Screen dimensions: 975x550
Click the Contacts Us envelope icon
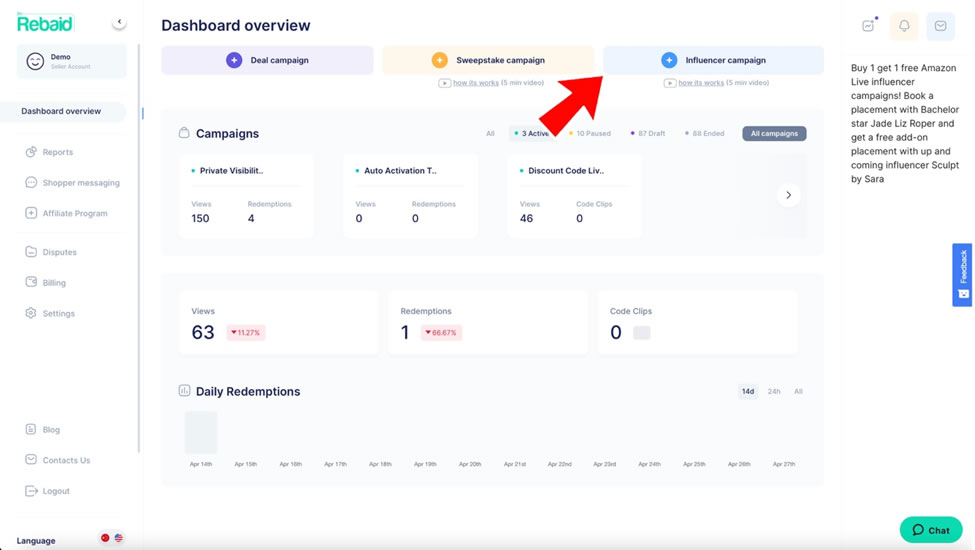pos(30,459)
